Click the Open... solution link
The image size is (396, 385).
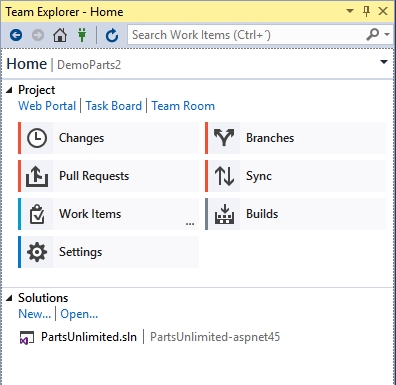point(79,314)
